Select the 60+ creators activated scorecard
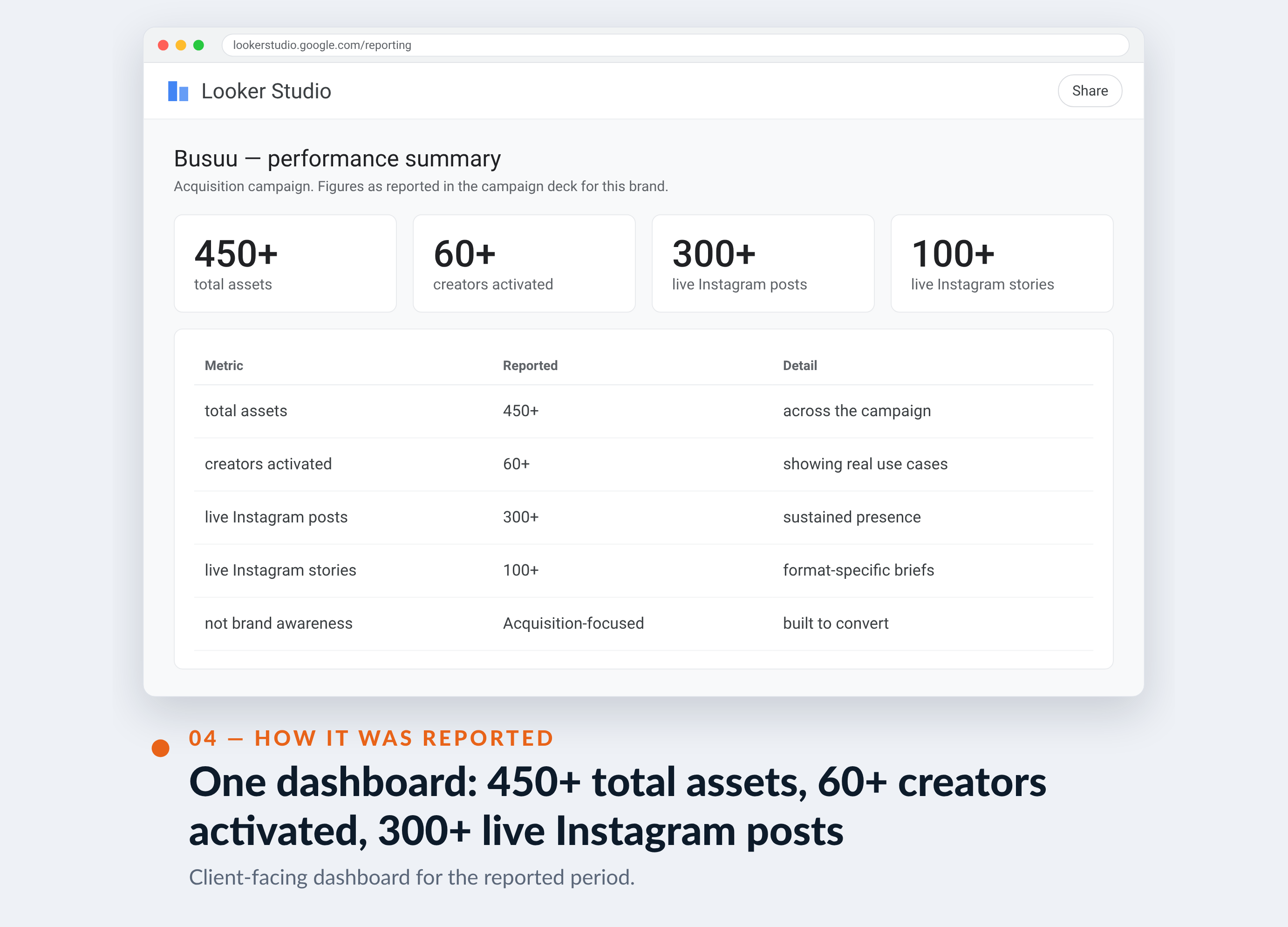Image resolution: width=1288 pixels, height=927 pixels. (524, 263)
